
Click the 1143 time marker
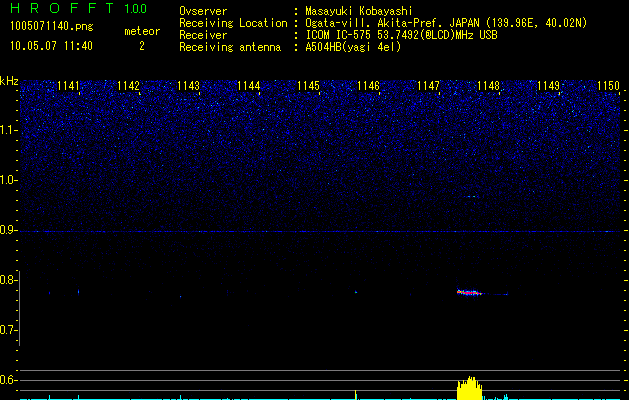click(x=189, y=87)
